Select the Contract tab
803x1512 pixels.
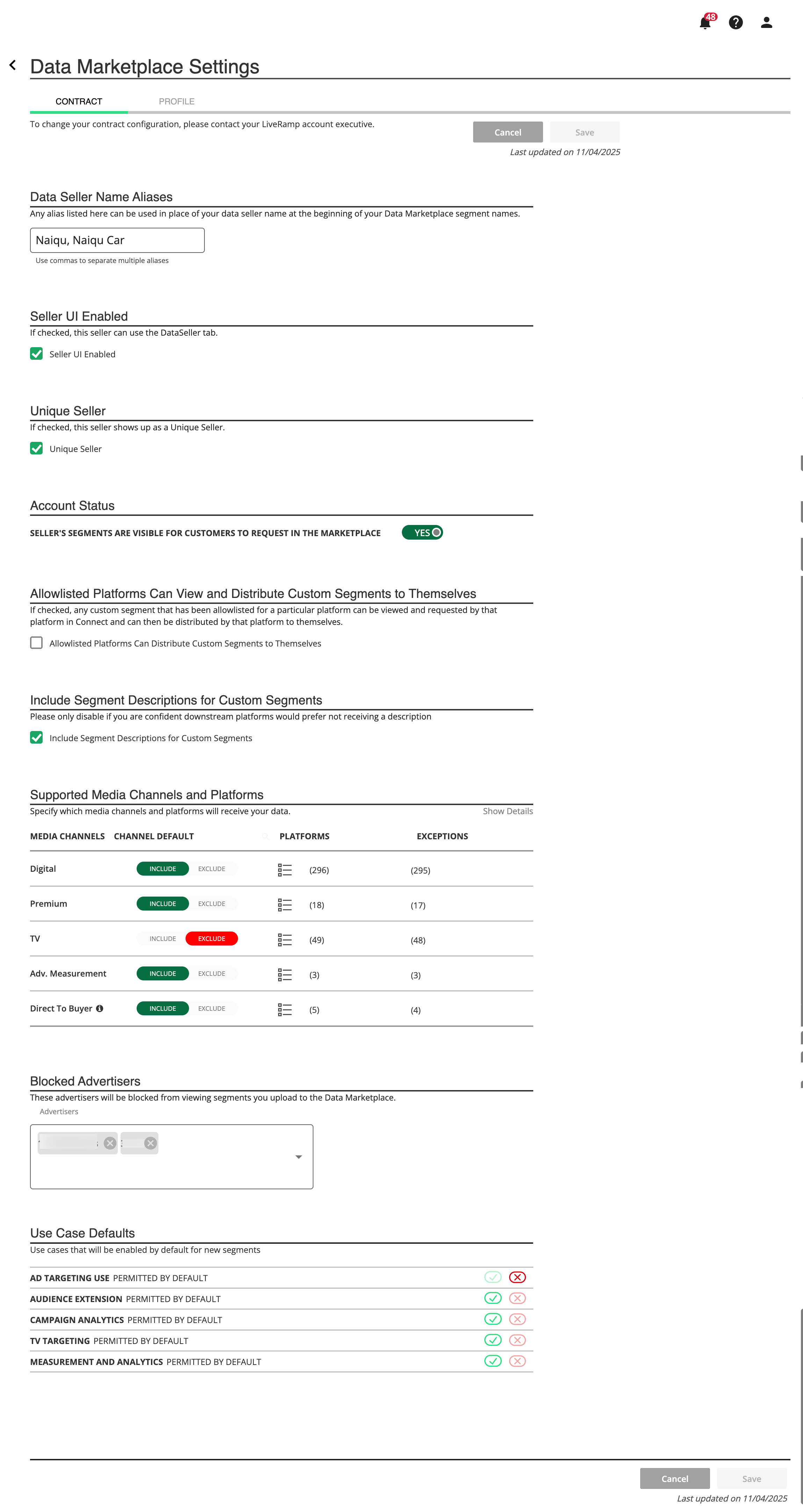[x=79, y=101]
